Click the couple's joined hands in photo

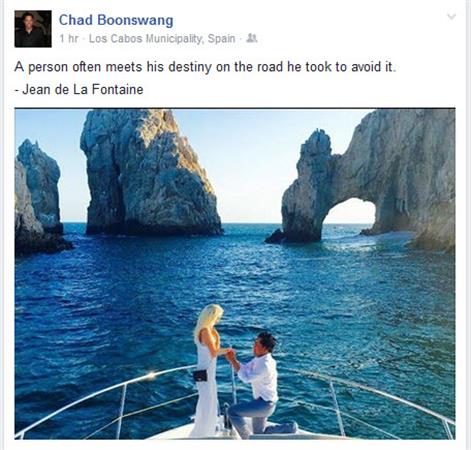pyautogui.click(x=230, y=353)
